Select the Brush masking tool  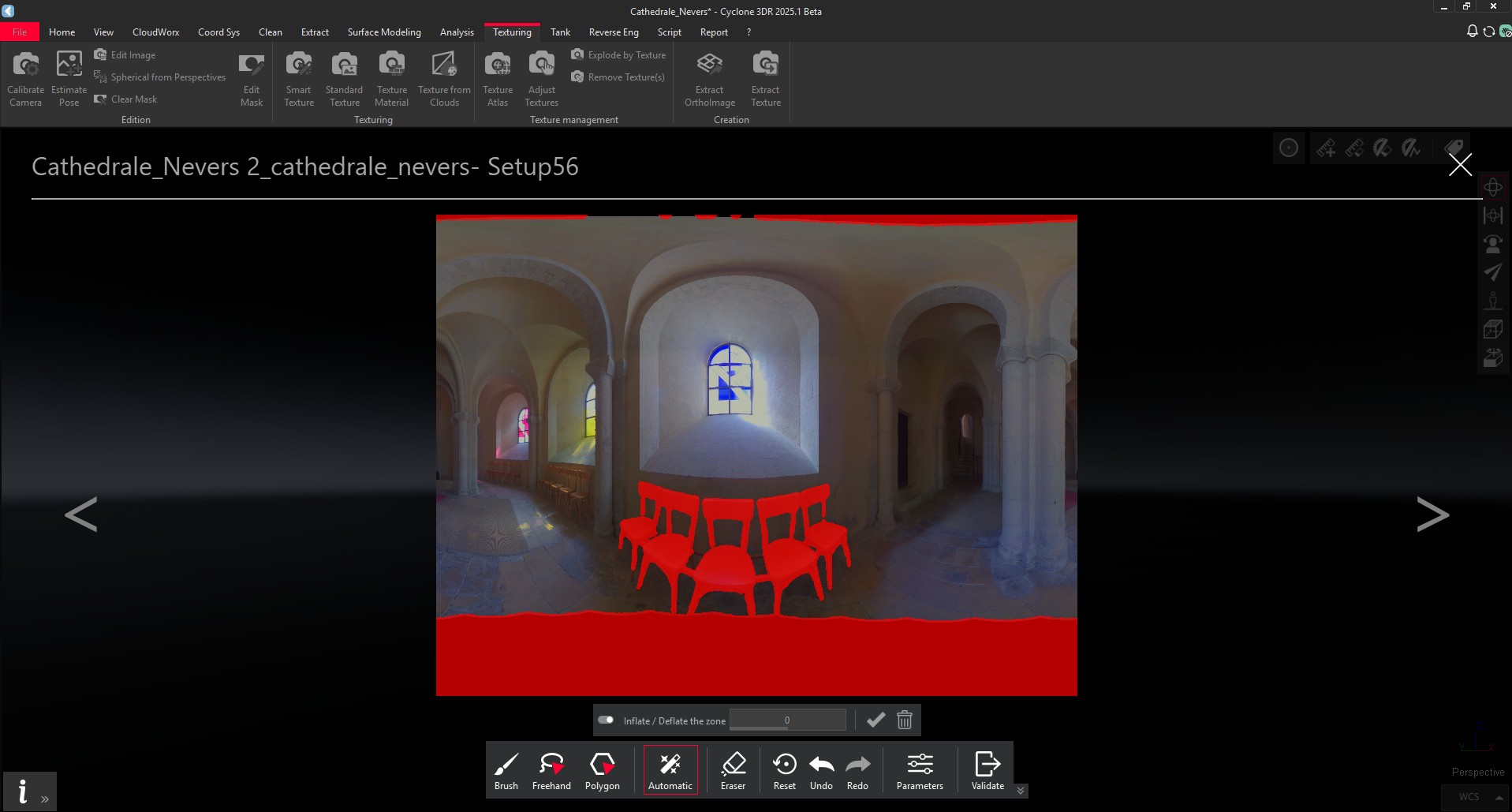point(506,769)
